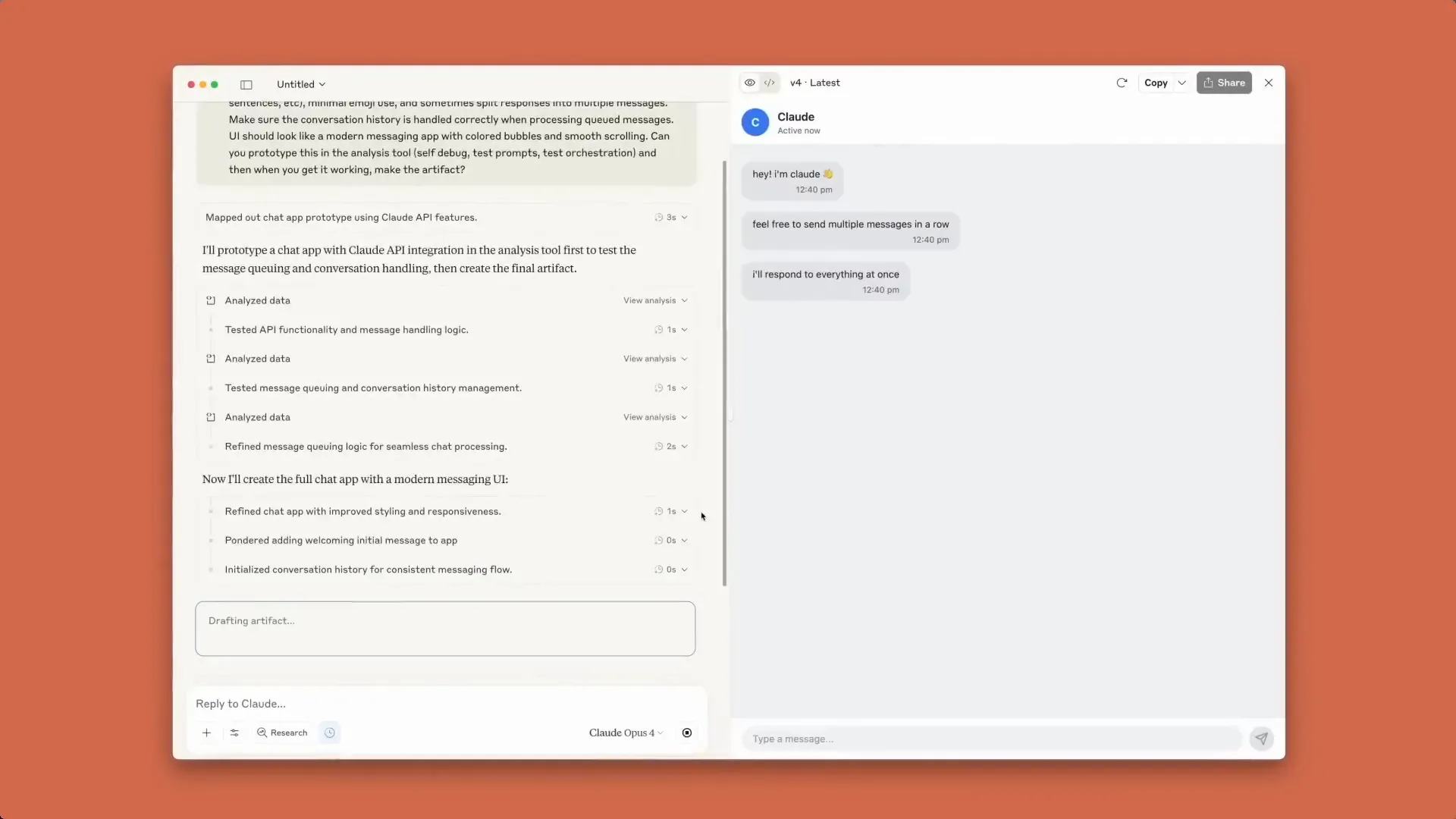1456x819 pixels.
Task: Toggle the sidebar panel icon
Action: [246, 84]
